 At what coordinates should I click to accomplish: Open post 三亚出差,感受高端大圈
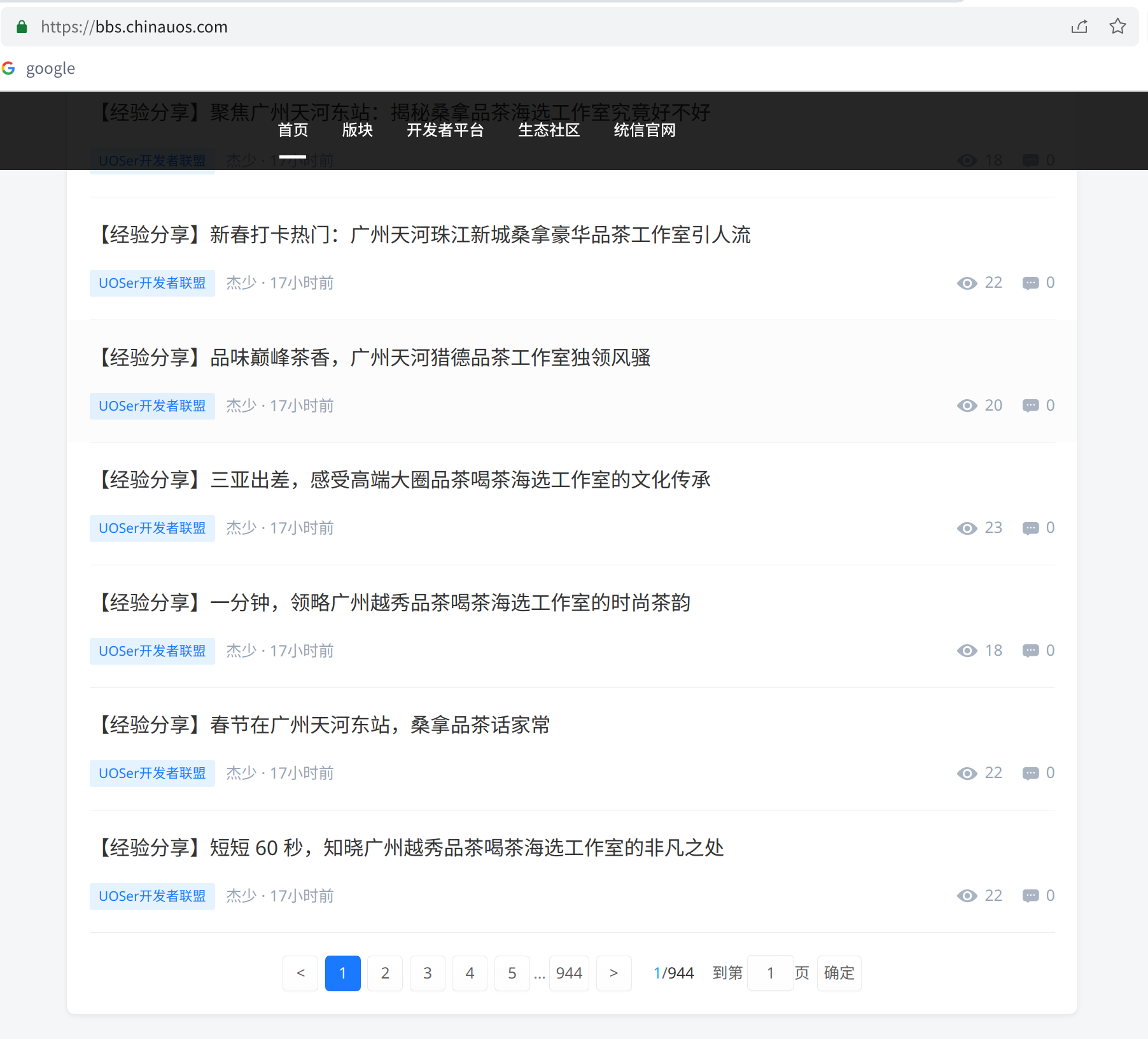(x=401, y=480)
